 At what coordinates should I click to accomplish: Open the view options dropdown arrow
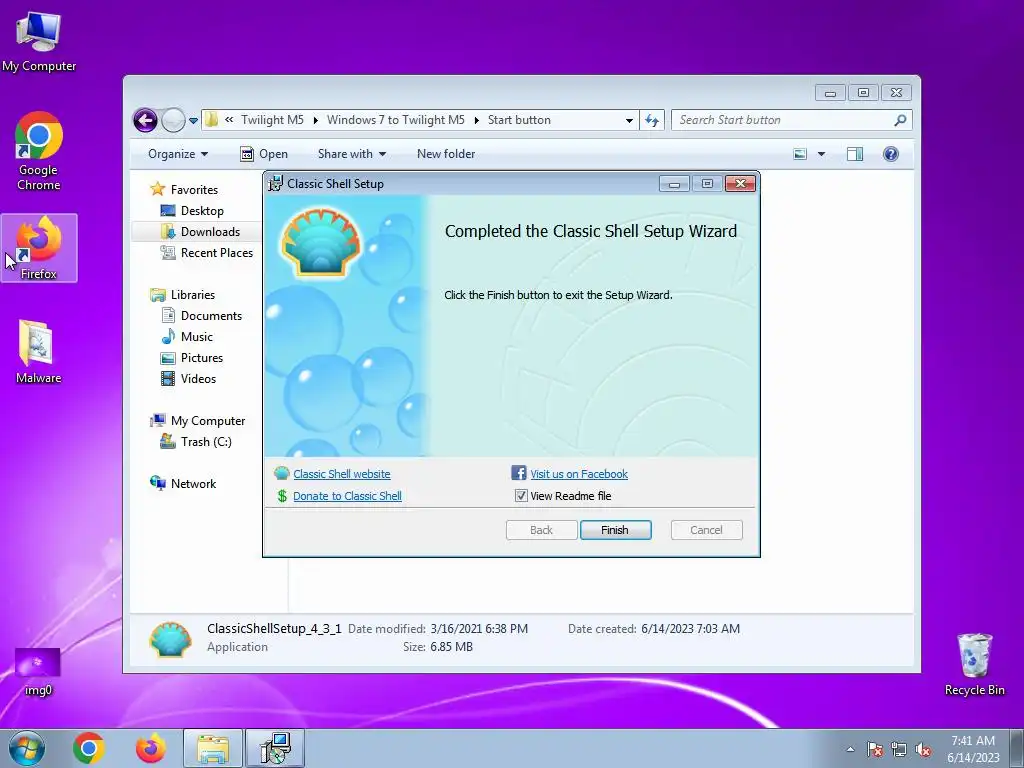click(822, 154)
